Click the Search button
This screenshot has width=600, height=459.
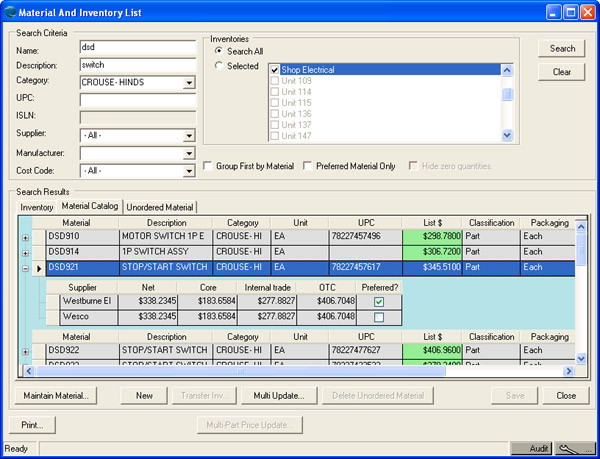[x=562, y=48]
